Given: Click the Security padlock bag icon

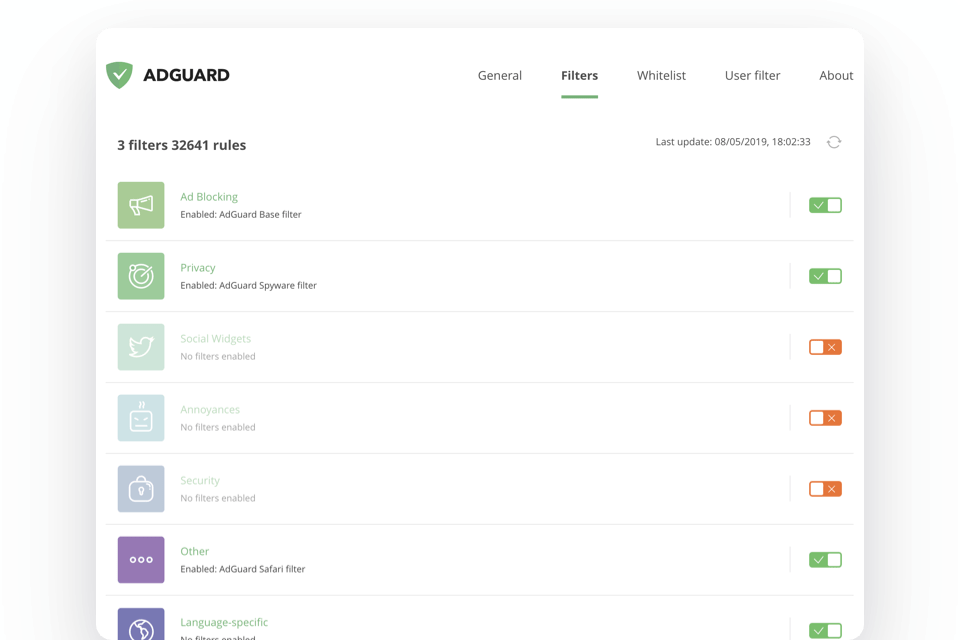Looking at the screenshot, I should [141, 489].
